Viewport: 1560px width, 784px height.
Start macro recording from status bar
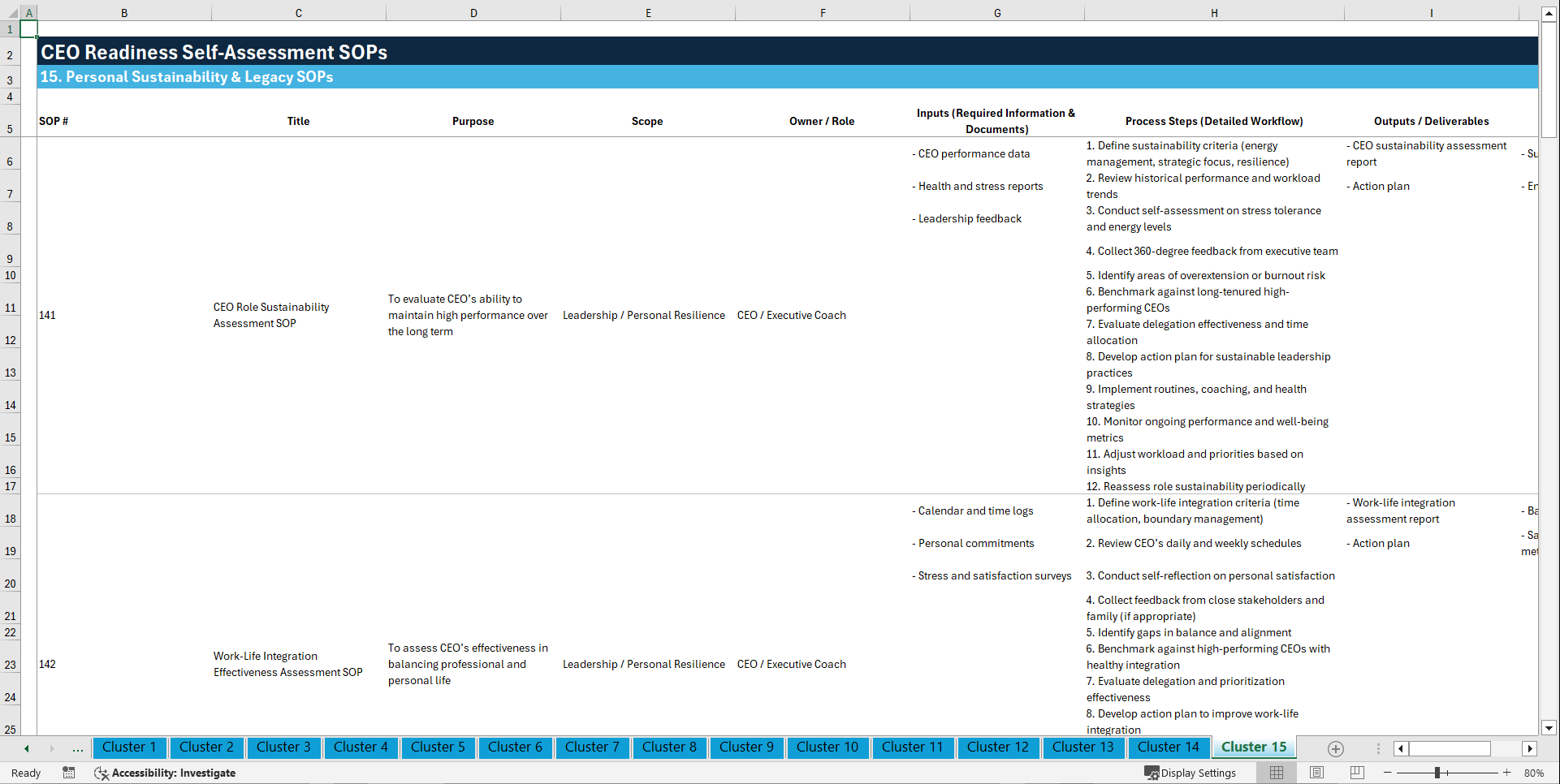(x=69, y=773)
